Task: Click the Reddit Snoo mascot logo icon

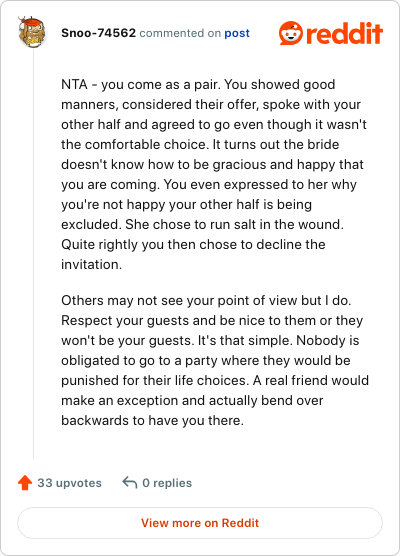Action: (x=291, y=33)
